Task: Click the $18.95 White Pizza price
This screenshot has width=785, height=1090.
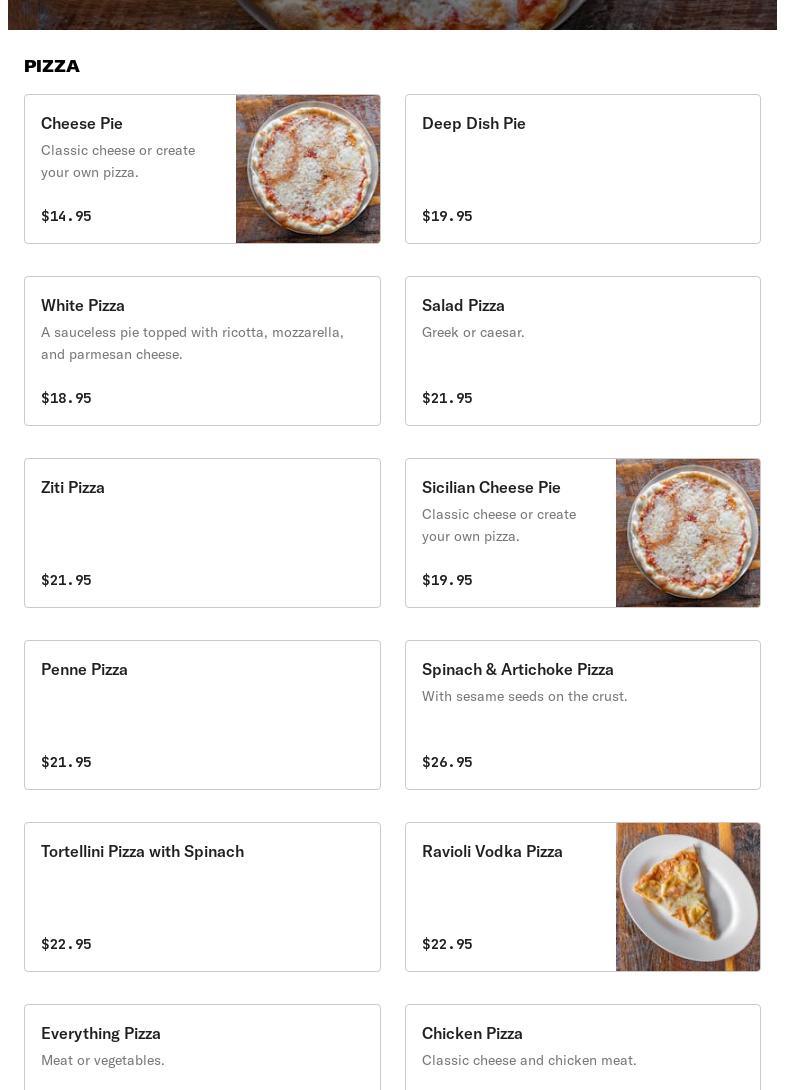Action: (66, 398)
